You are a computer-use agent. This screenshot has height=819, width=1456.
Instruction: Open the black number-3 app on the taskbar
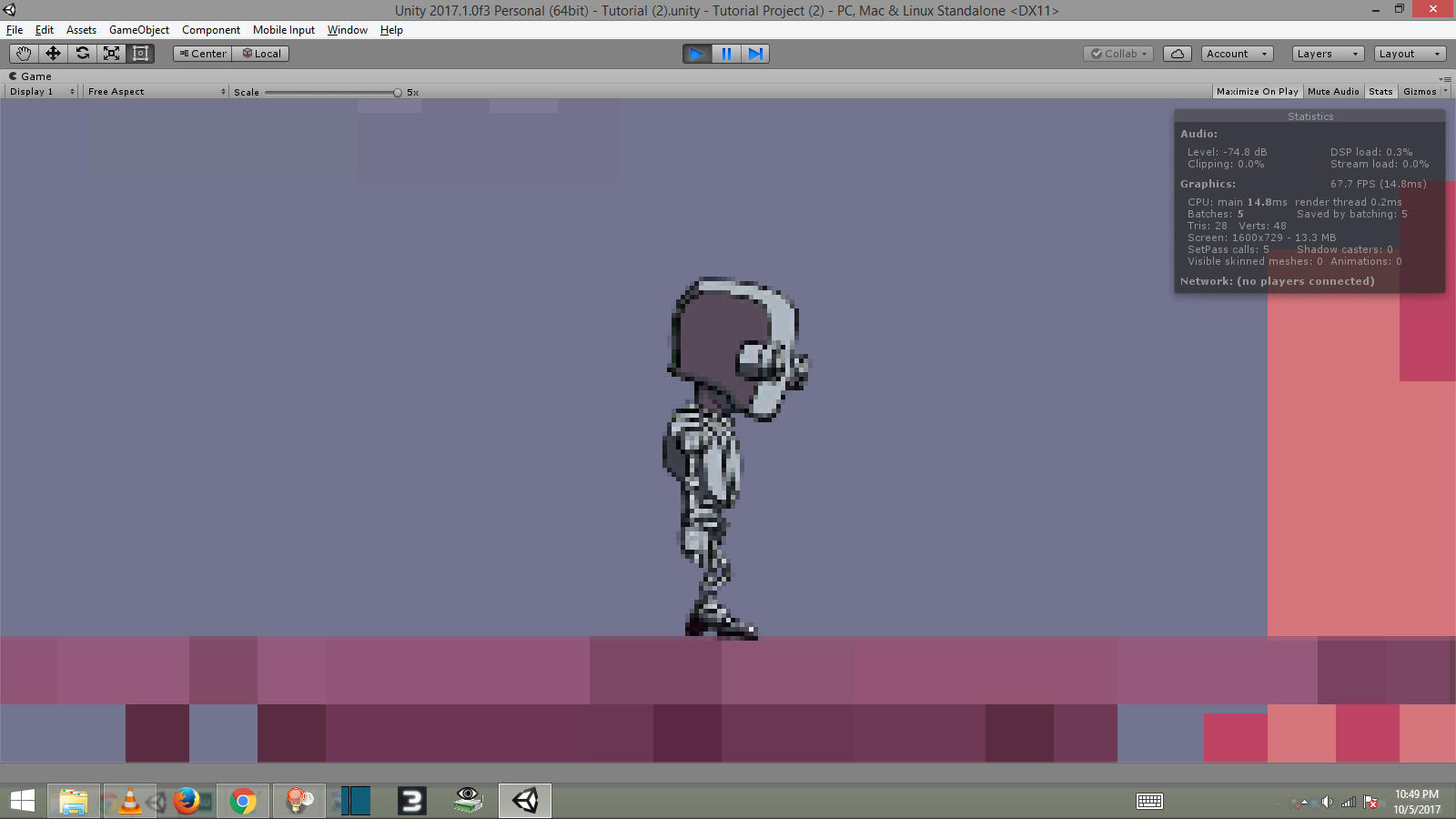[x=411, y=801]
